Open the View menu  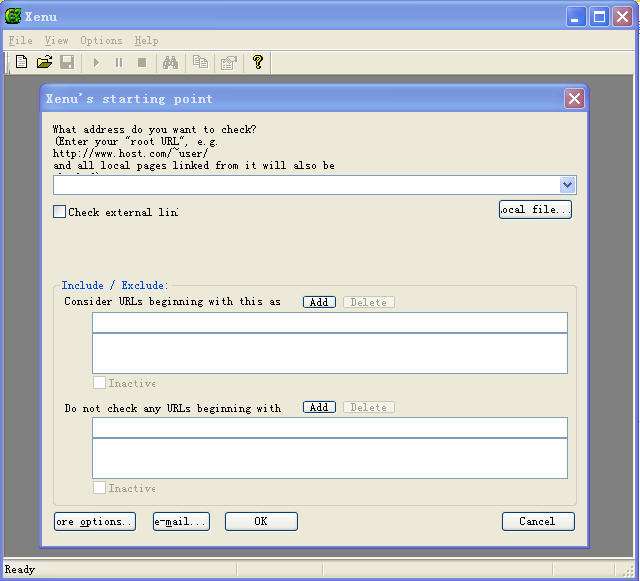click(56, 40)
